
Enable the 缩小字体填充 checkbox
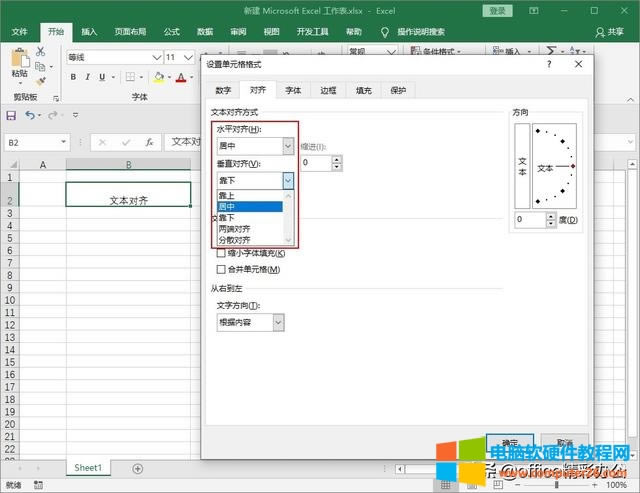point(221,254)
